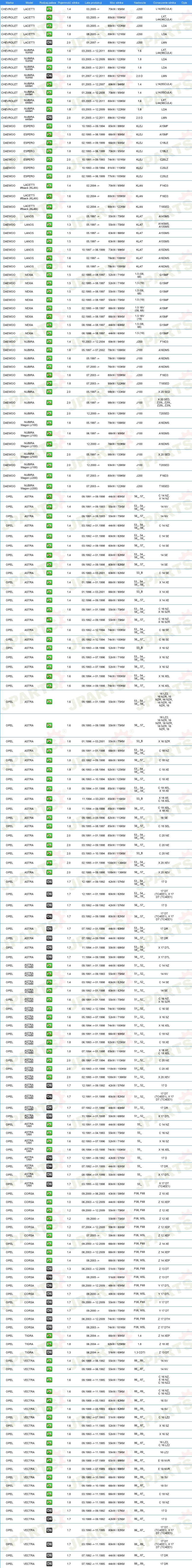Click the diesel ON icon in Chevrolet Nubira kombi row
The height and width of the screenshot is (1568, 192).
click(x=49, y=76)
